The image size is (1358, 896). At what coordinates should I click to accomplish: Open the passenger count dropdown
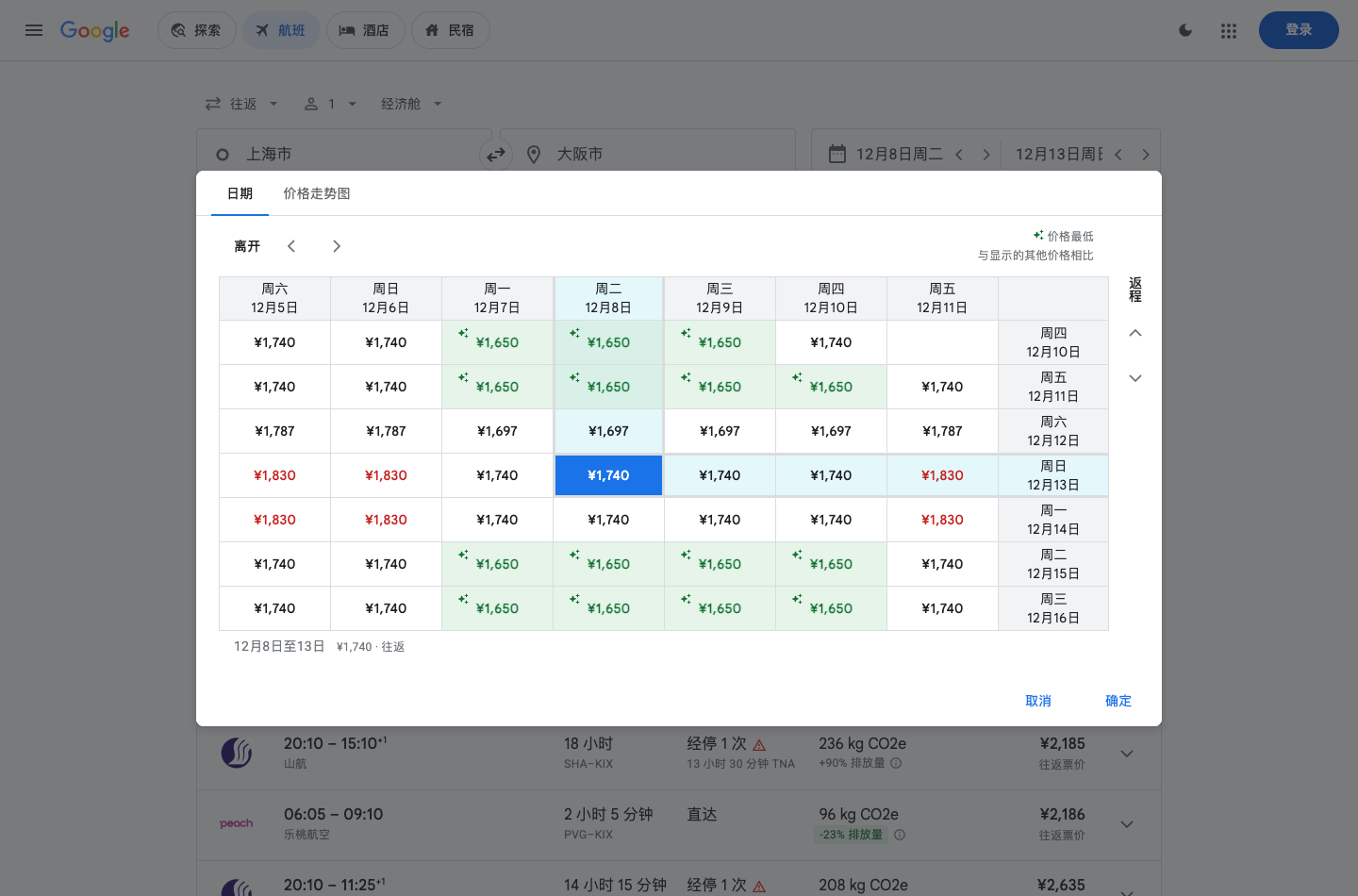pos(330,104)
